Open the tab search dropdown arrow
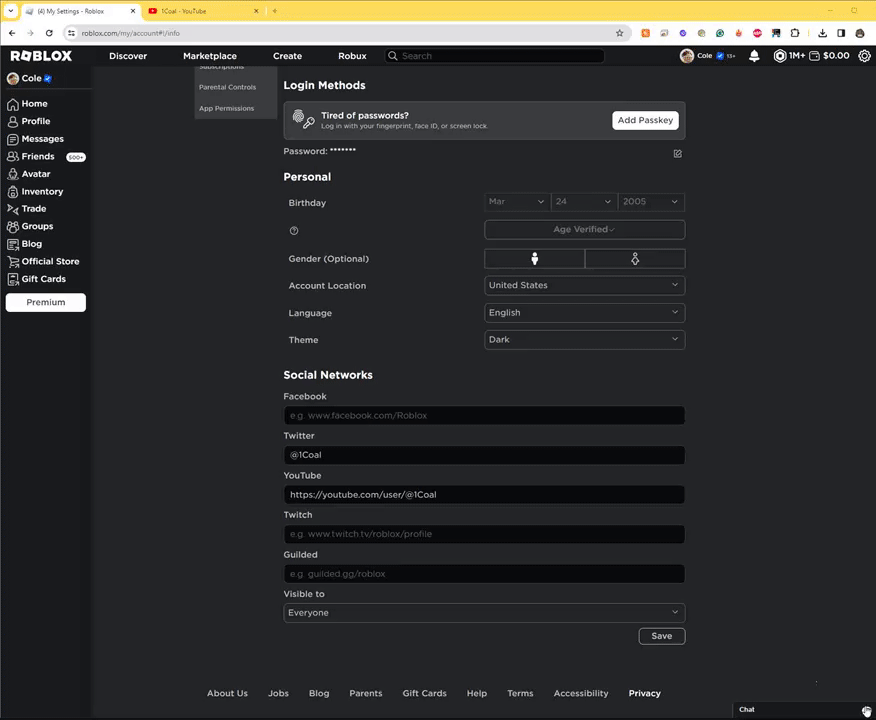Viewport: 876px width, 720px height. pyautogui.click(x=11, y=11)
